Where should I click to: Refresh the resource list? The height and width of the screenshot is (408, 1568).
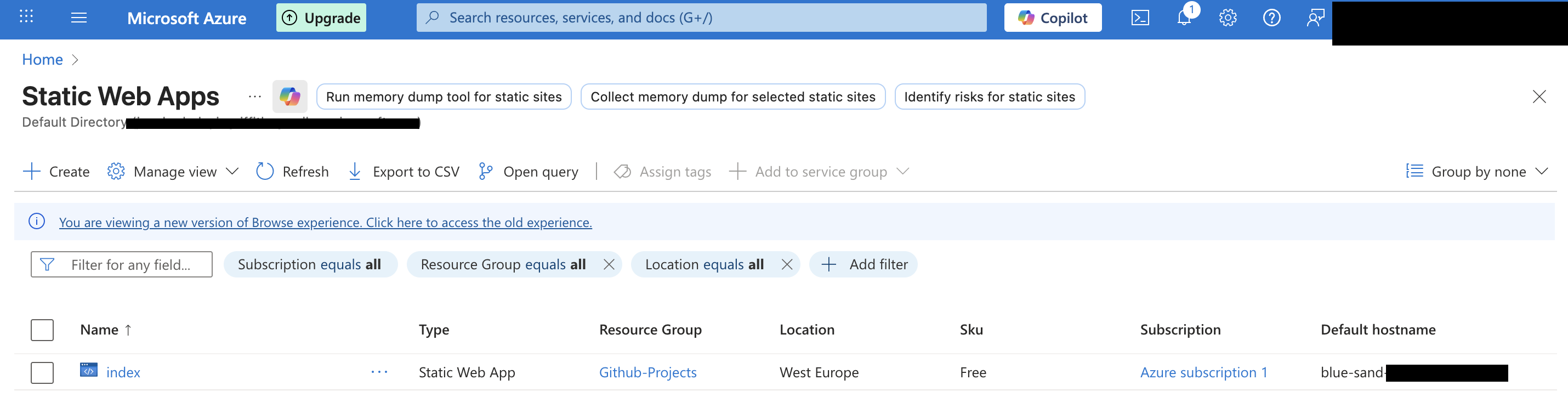pyautogui.click(x=292, y=172)
